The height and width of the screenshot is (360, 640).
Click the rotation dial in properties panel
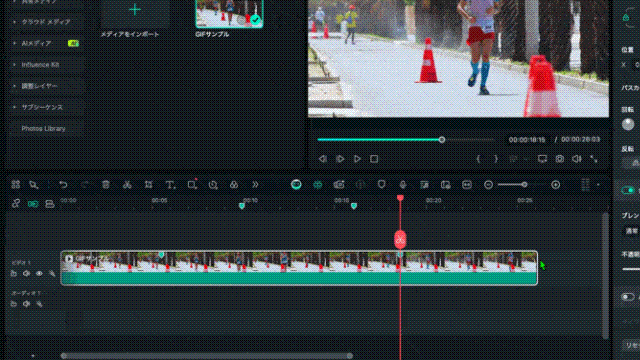(628, 124)
